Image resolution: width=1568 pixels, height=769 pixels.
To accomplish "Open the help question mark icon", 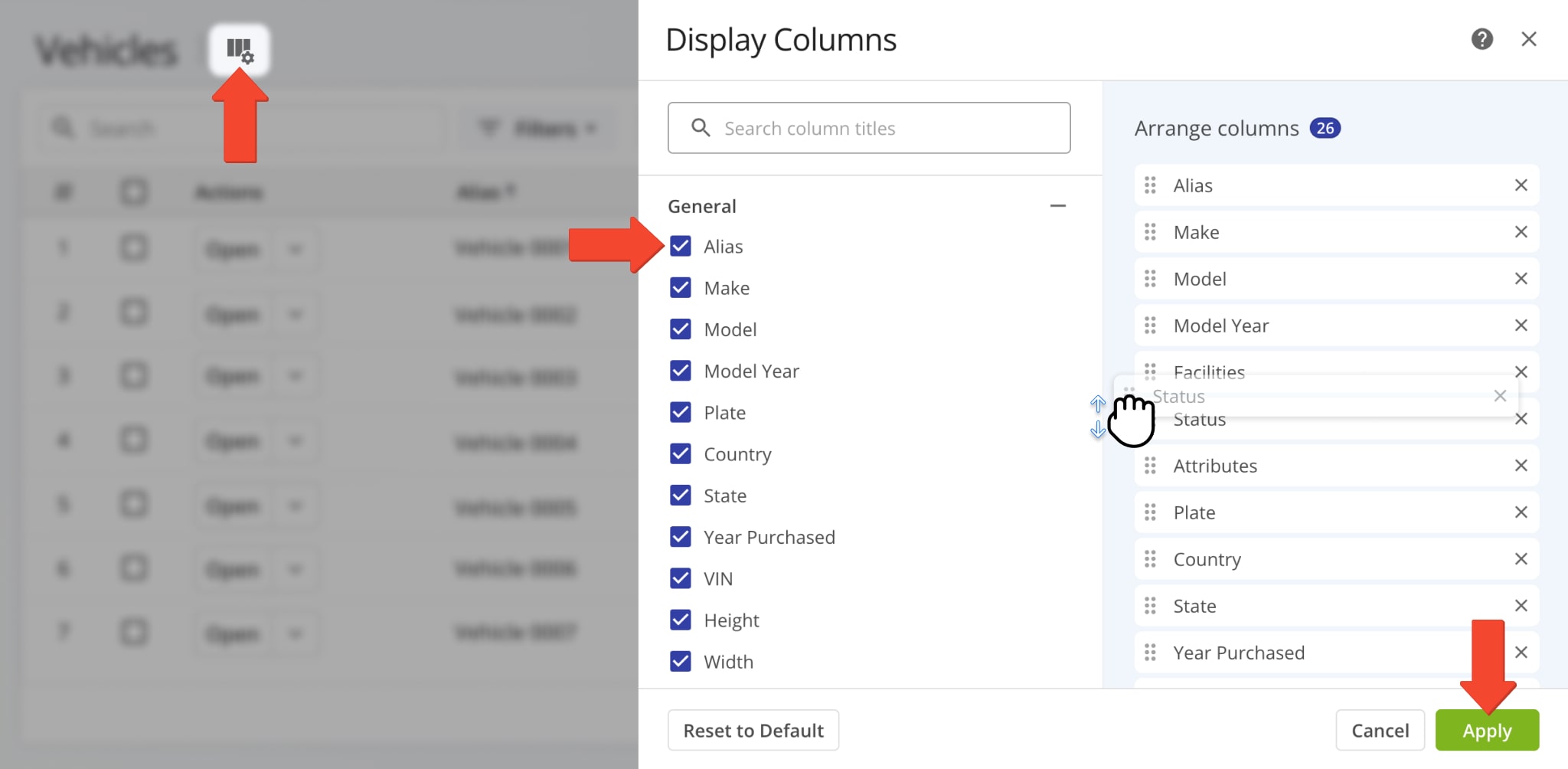I will [x=1482, y=39].
